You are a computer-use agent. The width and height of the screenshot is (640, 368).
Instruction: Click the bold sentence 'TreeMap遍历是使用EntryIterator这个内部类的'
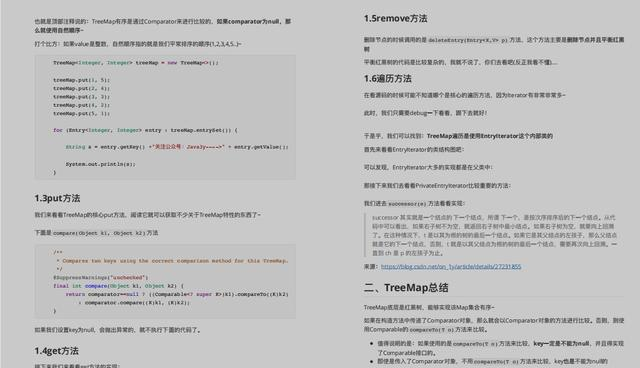pos(489,136)
